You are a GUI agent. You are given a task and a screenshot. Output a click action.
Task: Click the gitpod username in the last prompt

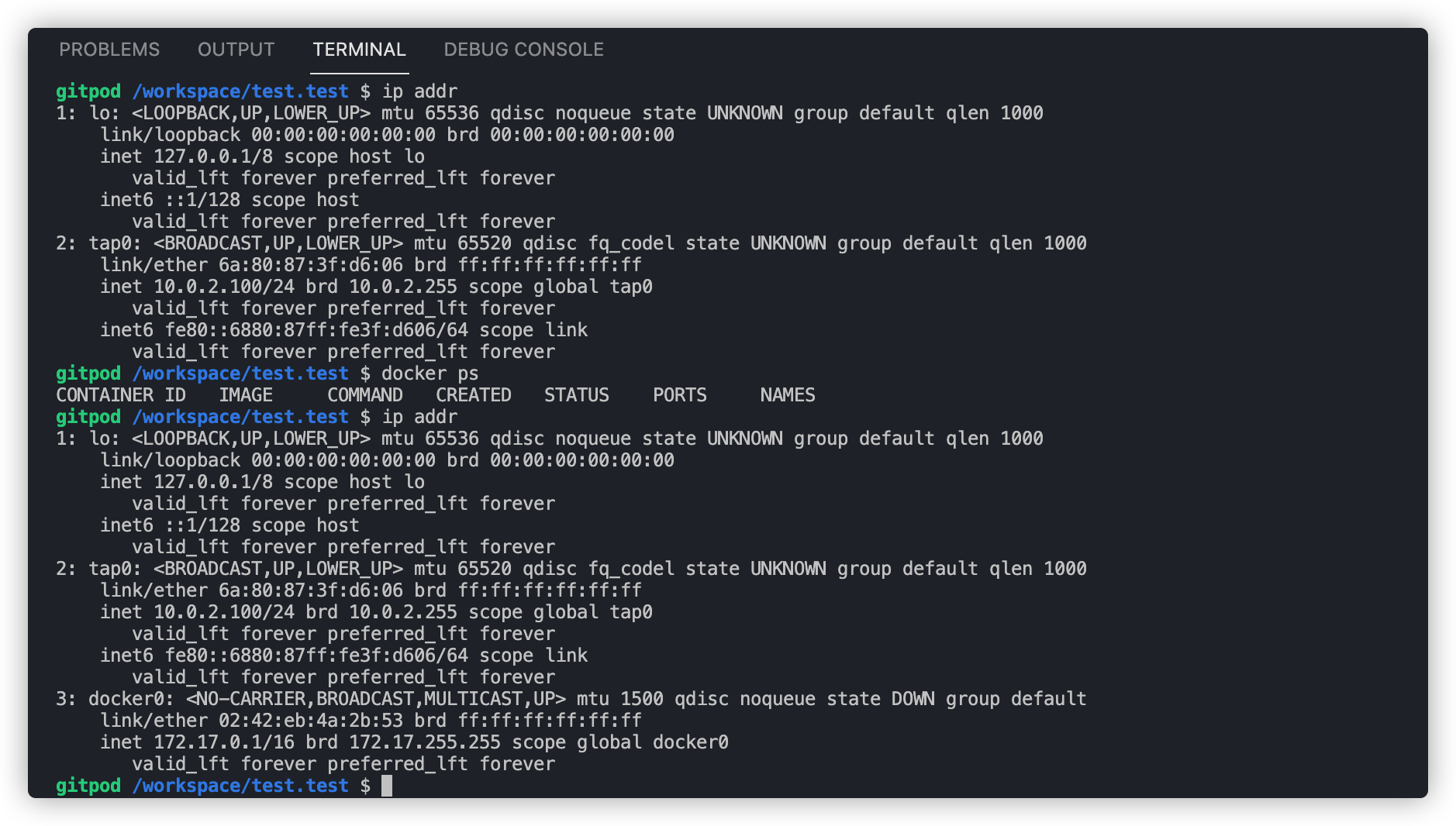pos(88,785)
